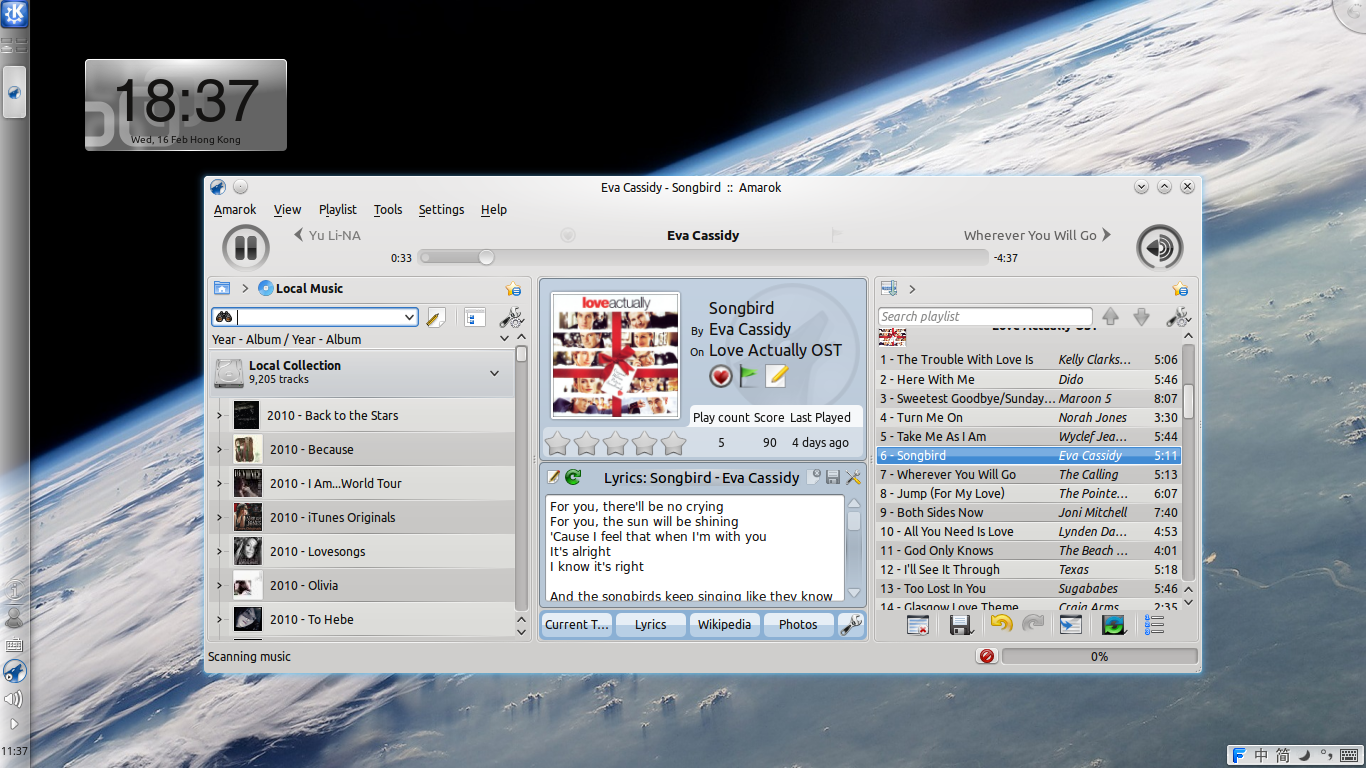
Task: Open bookmarks star in the media sources panel
Action: (x=513, y=289)
